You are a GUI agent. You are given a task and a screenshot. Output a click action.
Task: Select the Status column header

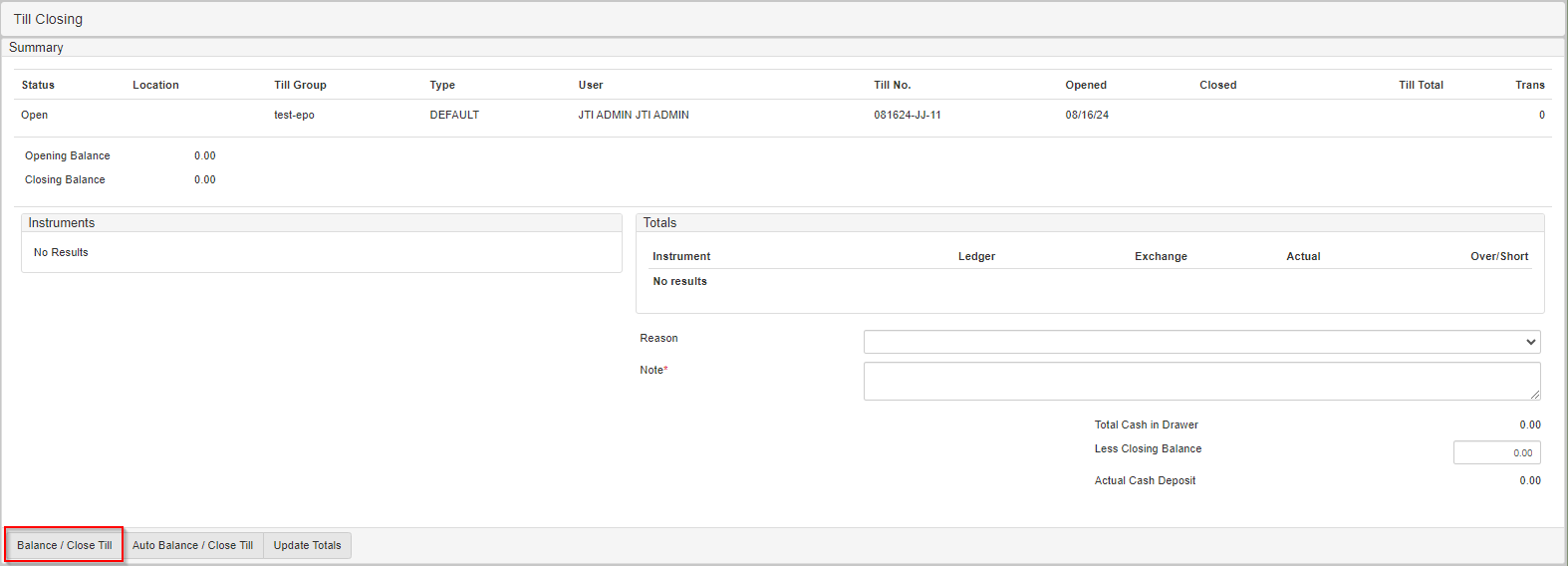click(38, 85)
